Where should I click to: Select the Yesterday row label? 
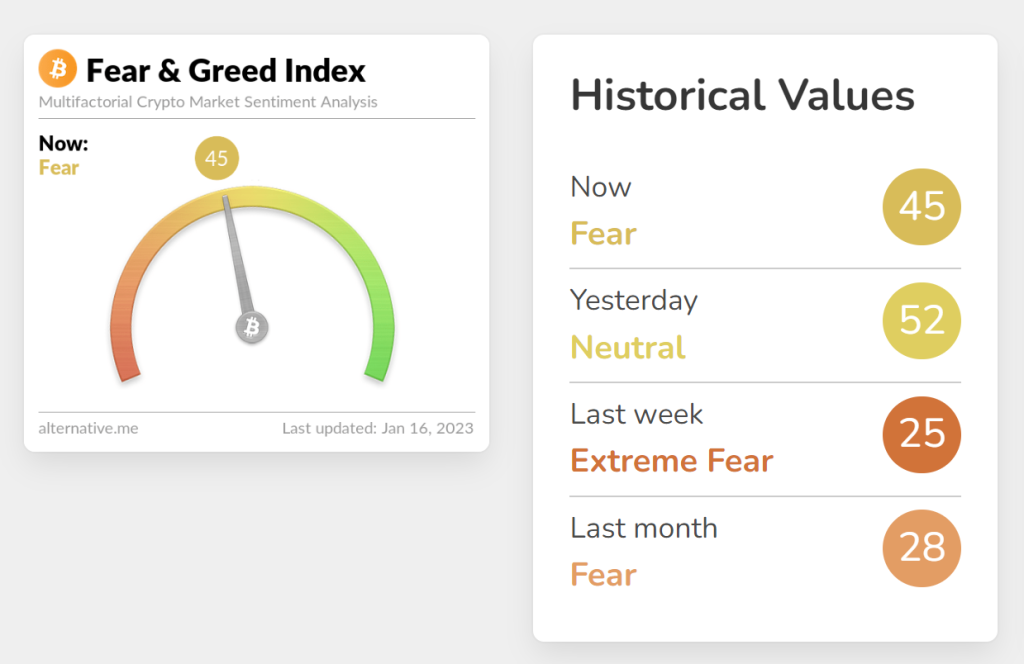[633, 300]
